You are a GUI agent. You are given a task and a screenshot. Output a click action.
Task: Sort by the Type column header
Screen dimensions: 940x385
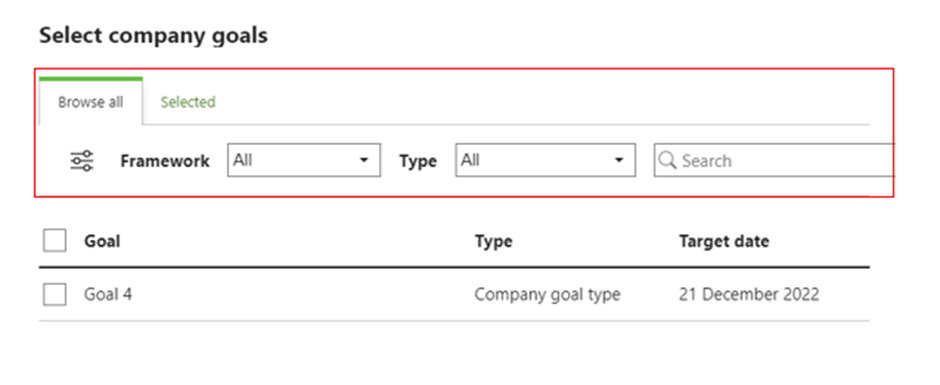(x=493, y=241)
